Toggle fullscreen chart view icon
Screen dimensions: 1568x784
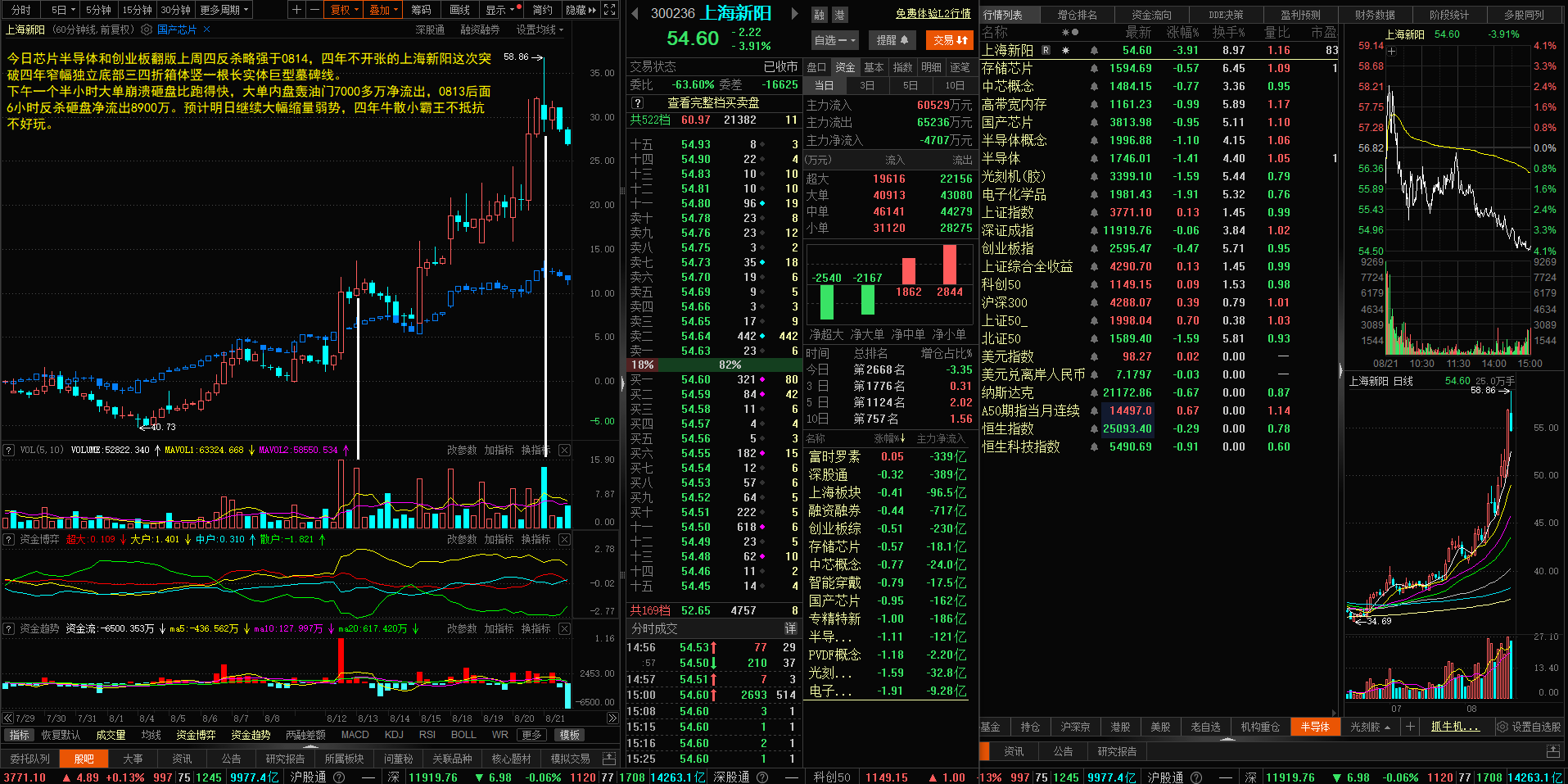tap(609, 10)
